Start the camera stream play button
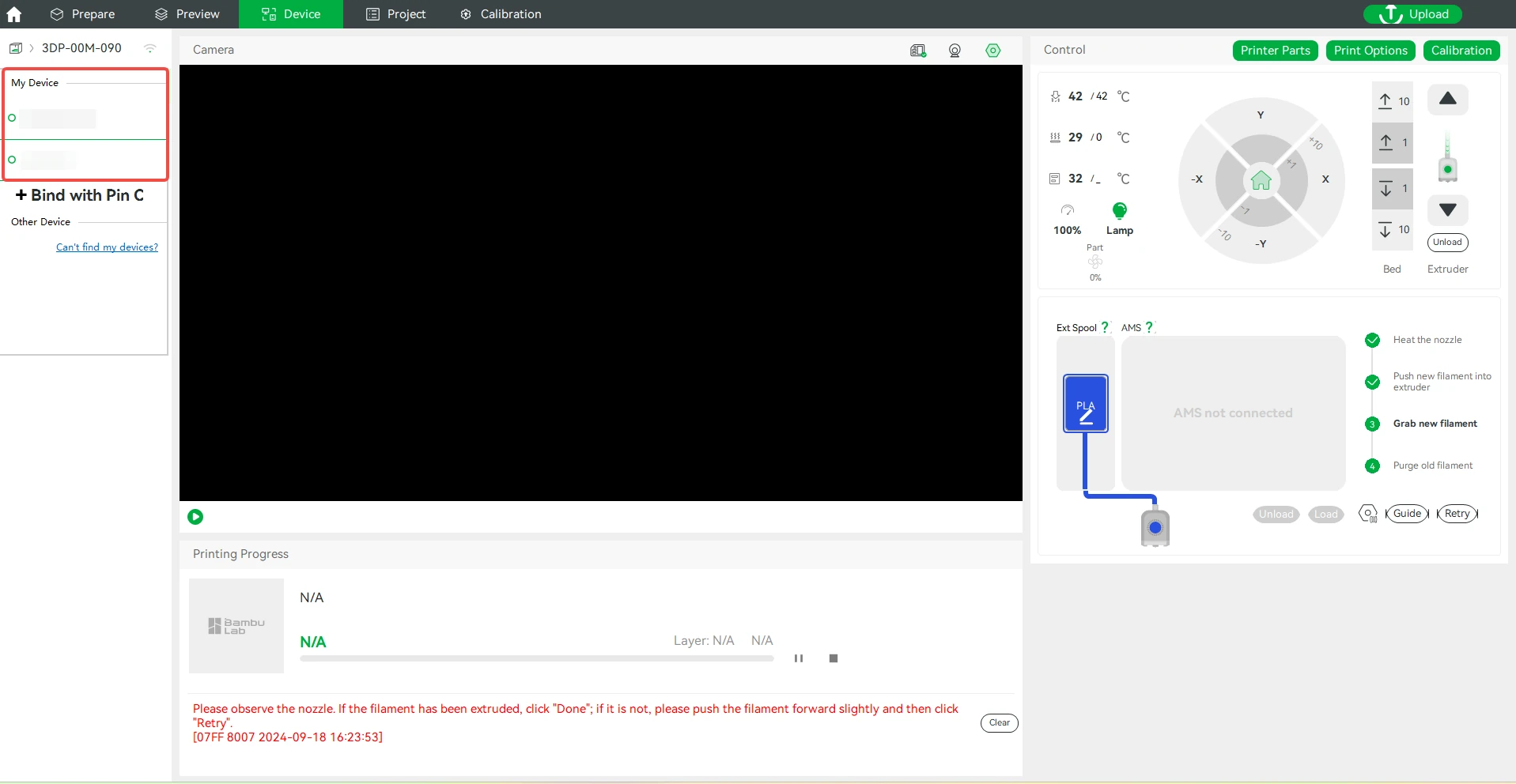This screenshot has width=1516, height=784. (195, 517)
